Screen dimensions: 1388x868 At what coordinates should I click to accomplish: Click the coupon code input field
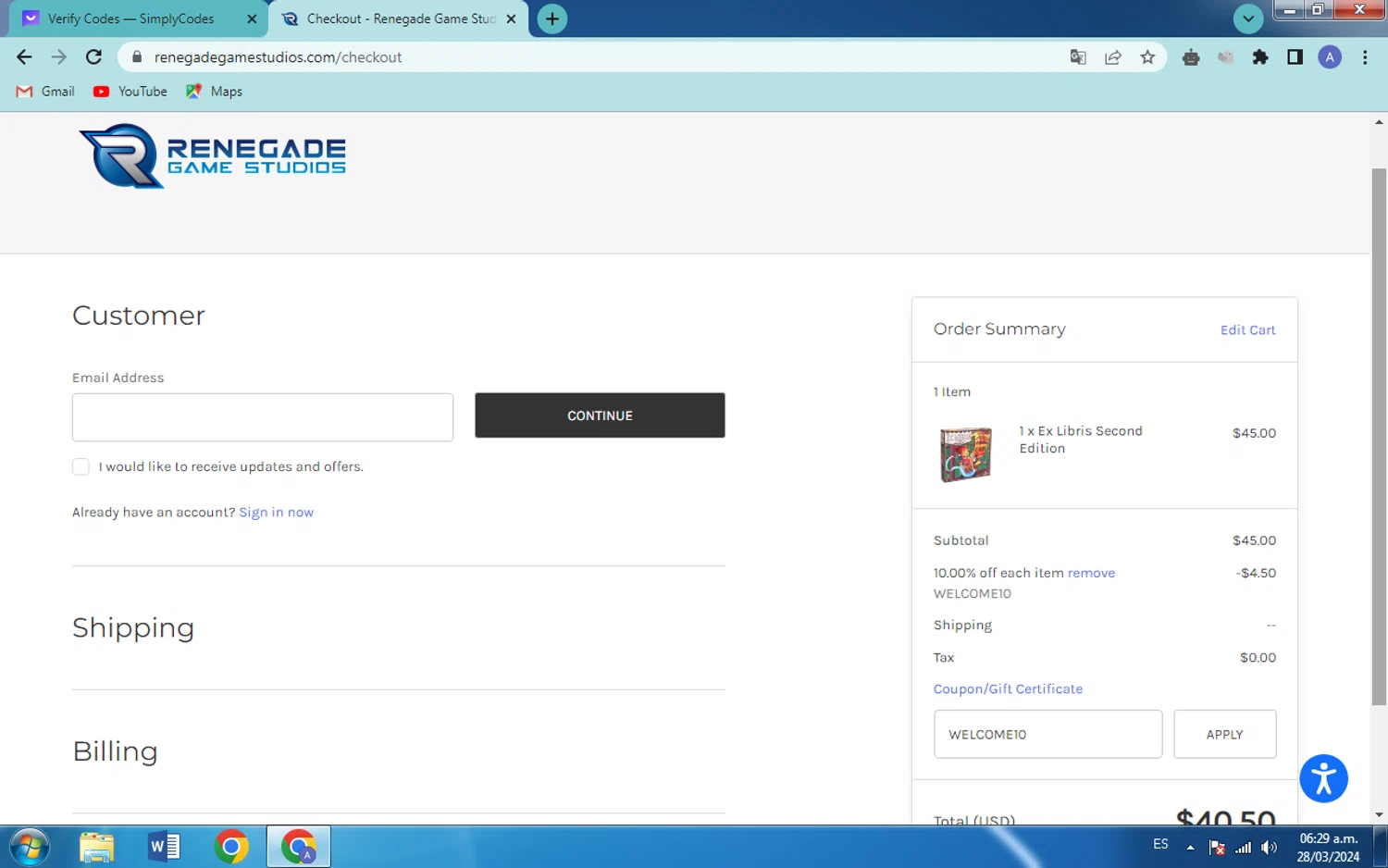point(1047,734)
